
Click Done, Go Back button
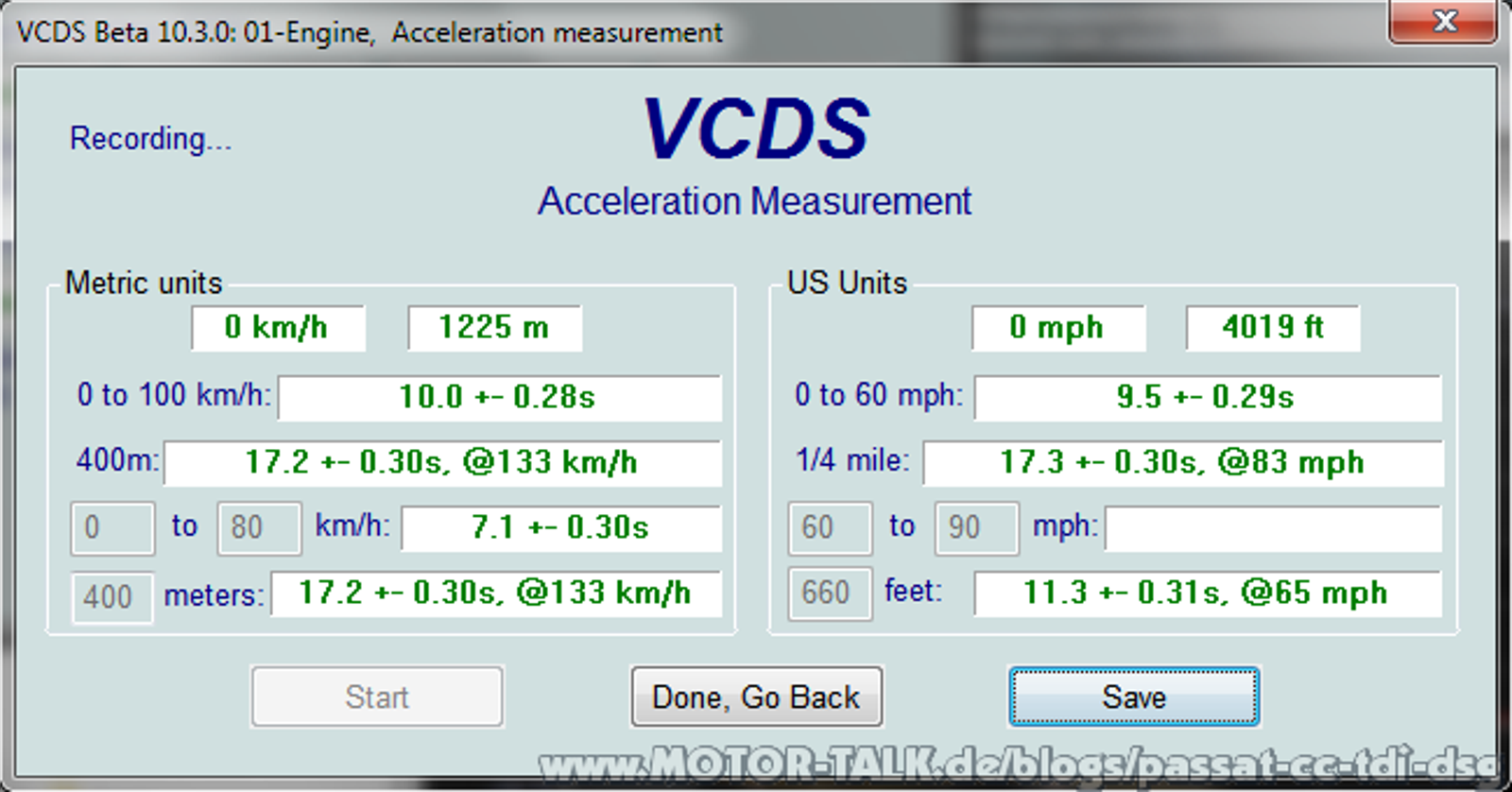pos(756,697)
